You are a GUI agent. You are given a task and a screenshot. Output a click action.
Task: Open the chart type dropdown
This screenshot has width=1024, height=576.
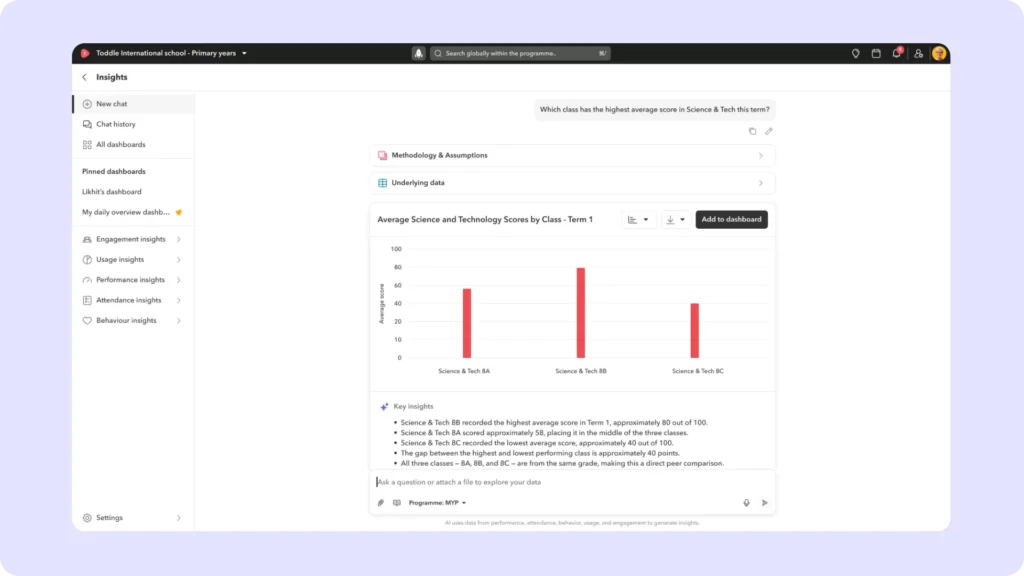(x=638, y=219)
